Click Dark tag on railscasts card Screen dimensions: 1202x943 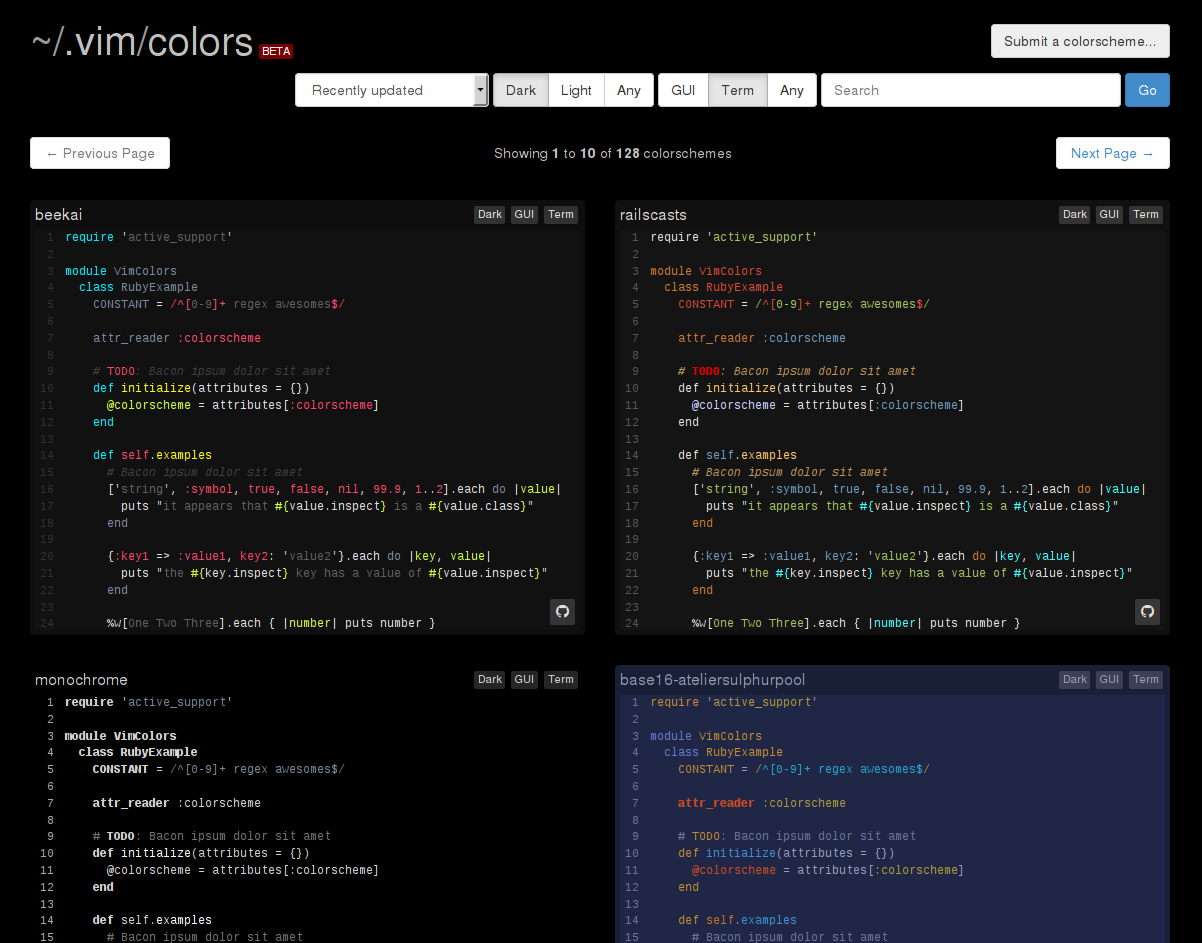(1075, 214)
